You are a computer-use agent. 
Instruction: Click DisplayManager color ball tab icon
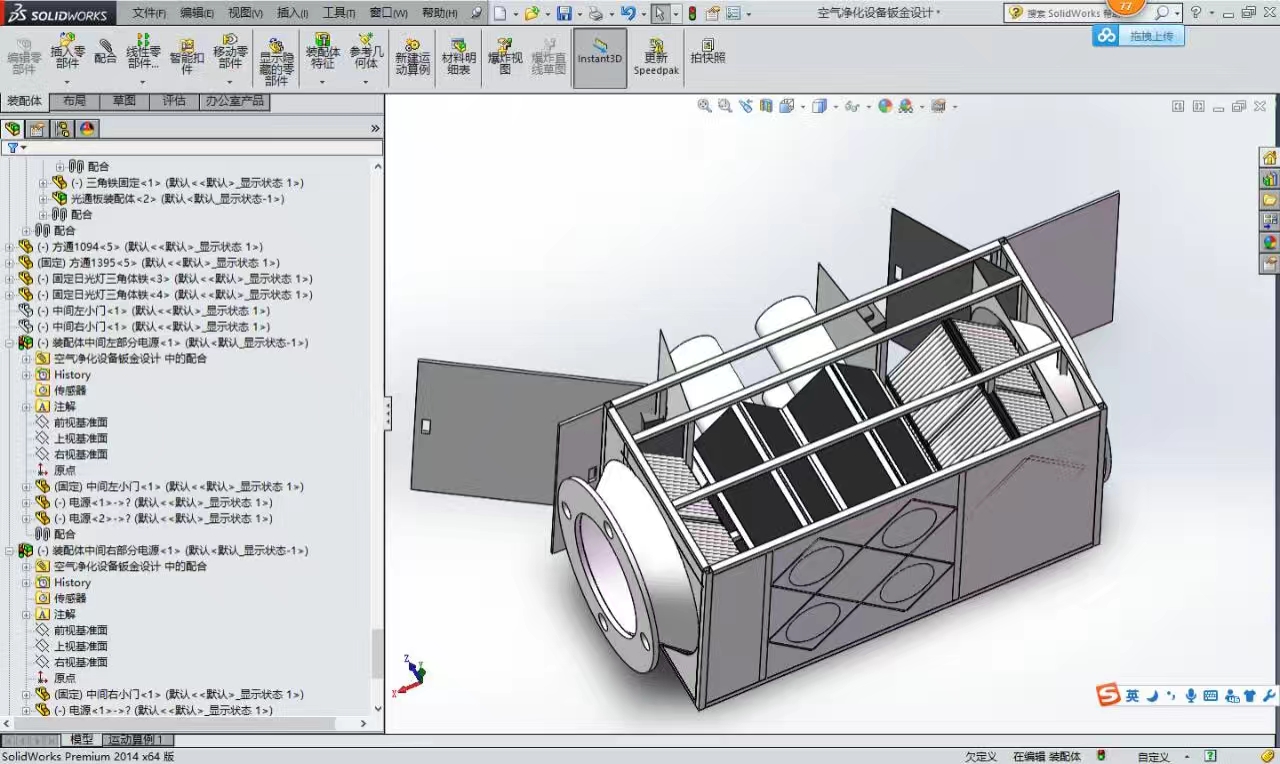click(87, 129)
